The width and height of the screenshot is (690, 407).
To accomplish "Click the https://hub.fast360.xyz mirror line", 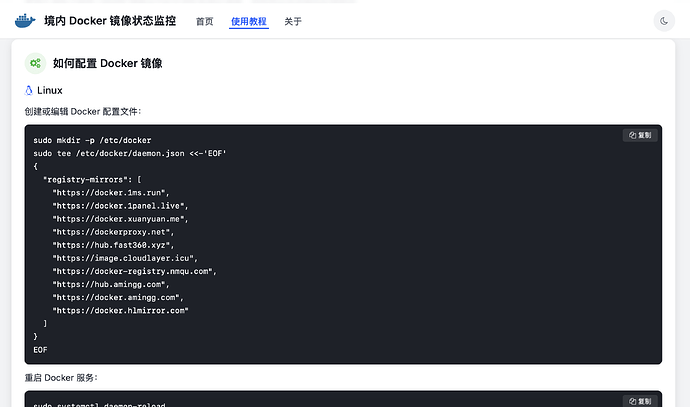I will pos(113,245).
